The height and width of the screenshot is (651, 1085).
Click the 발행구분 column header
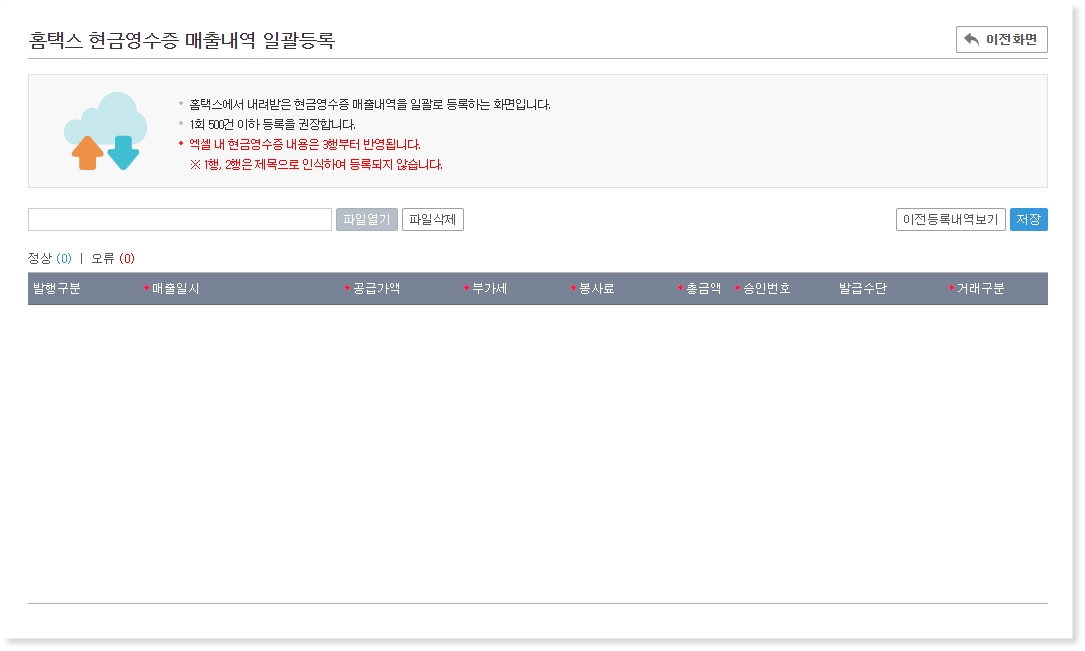pos(57,289)
